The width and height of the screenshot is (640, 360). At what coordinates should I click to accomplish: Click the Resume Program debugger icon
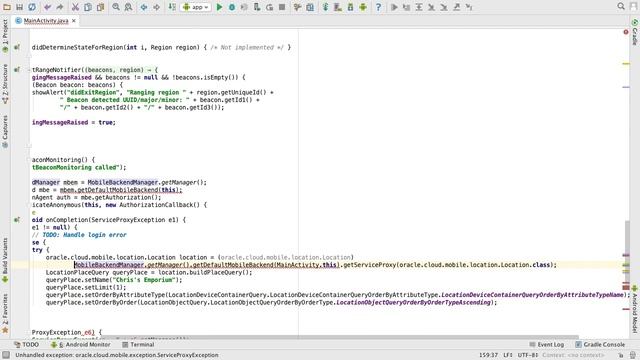[394, 7]
